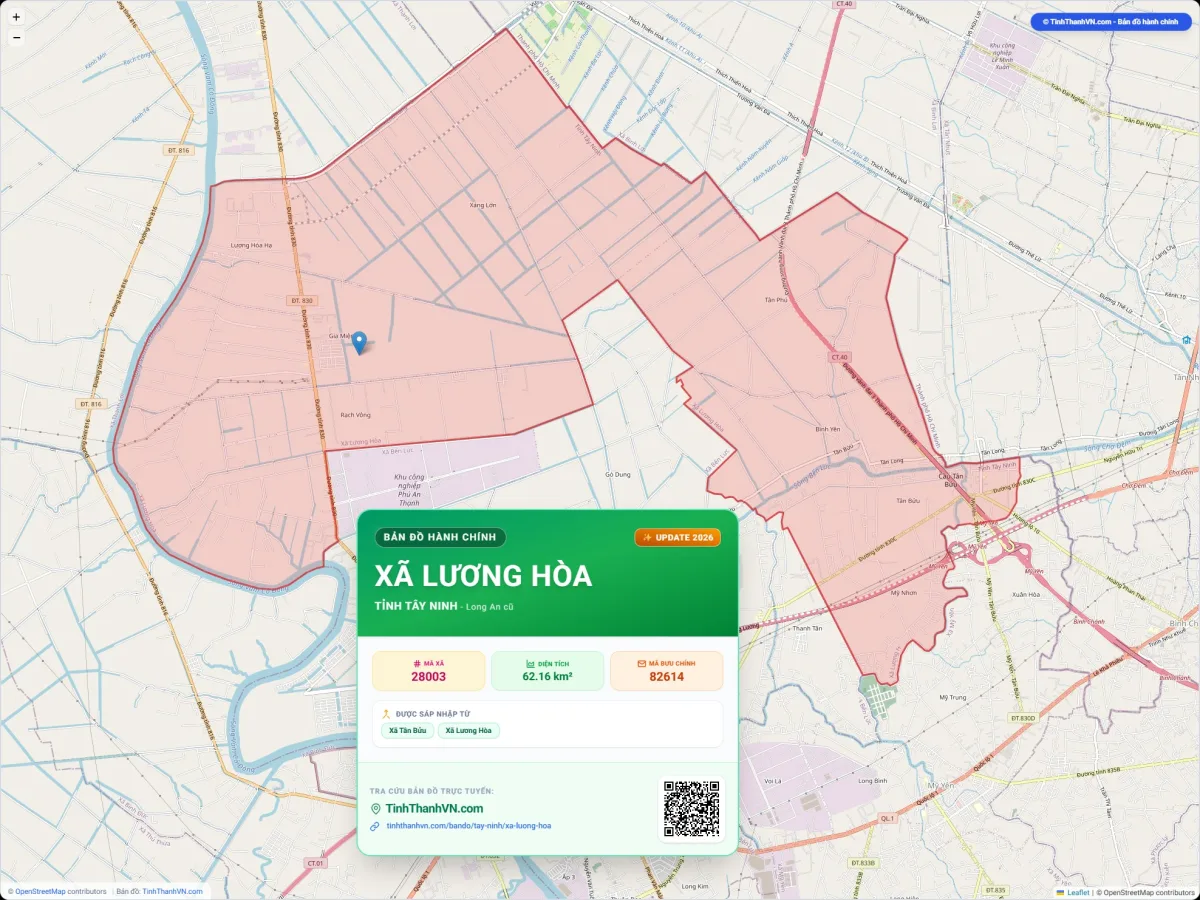
Task: Click the hash icon in the MÃ XÃ card
Action: (x=416, y=663)
